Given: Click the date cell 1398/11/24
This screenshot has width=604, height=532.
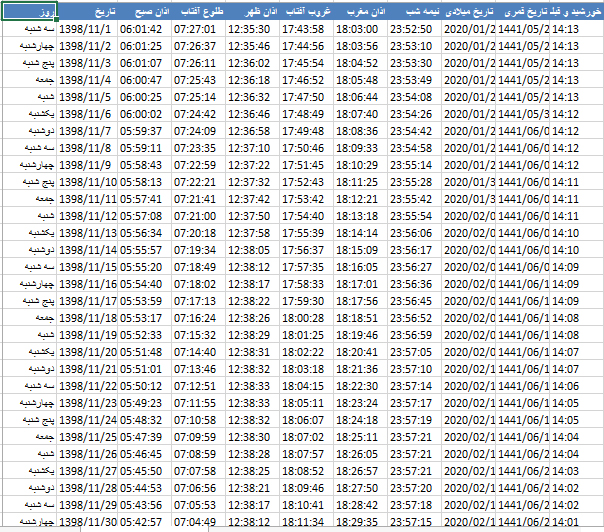Looking at the screenshot, I should [87, 420].
